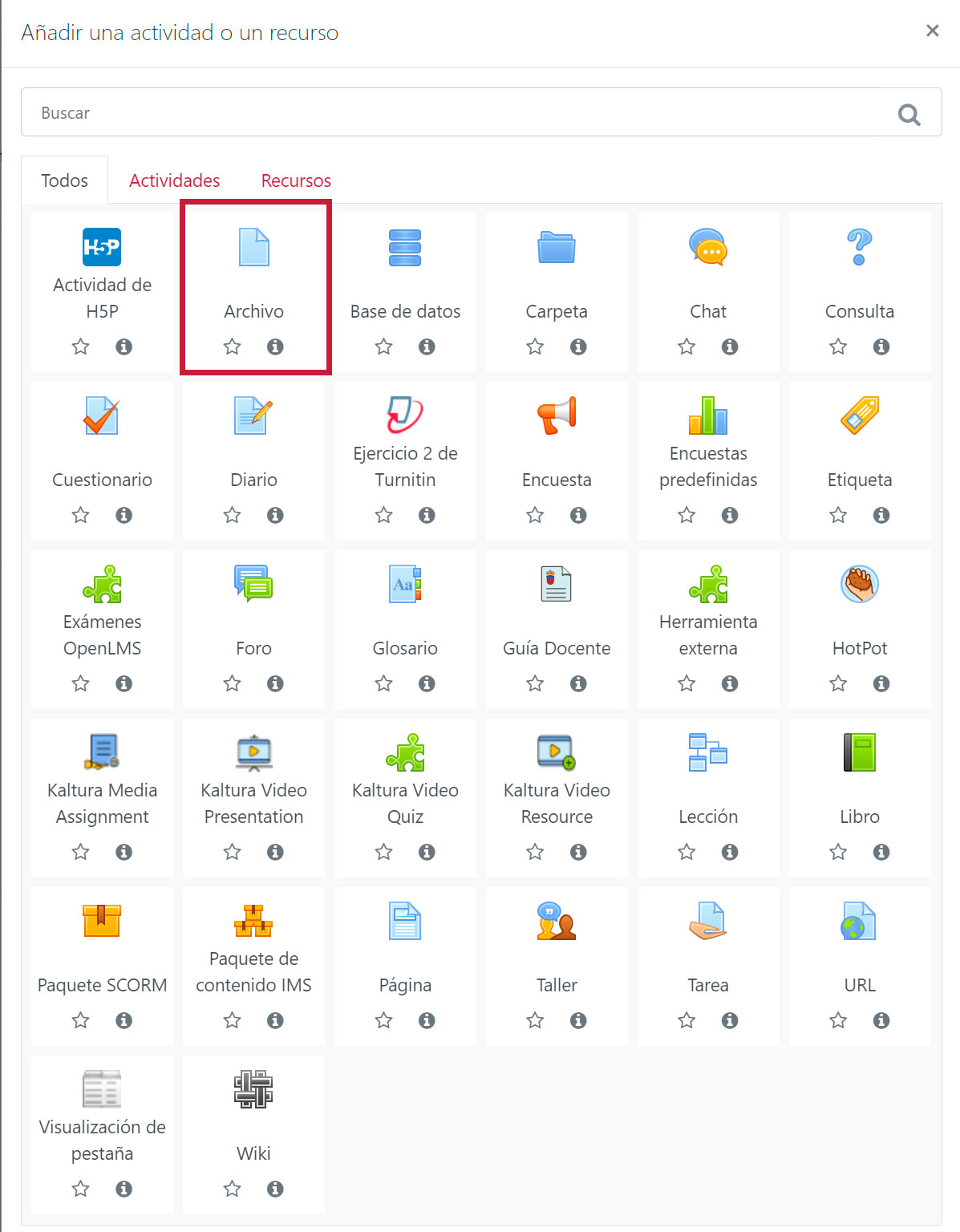
Task: Click the Base de datos label
Action: 405,311
